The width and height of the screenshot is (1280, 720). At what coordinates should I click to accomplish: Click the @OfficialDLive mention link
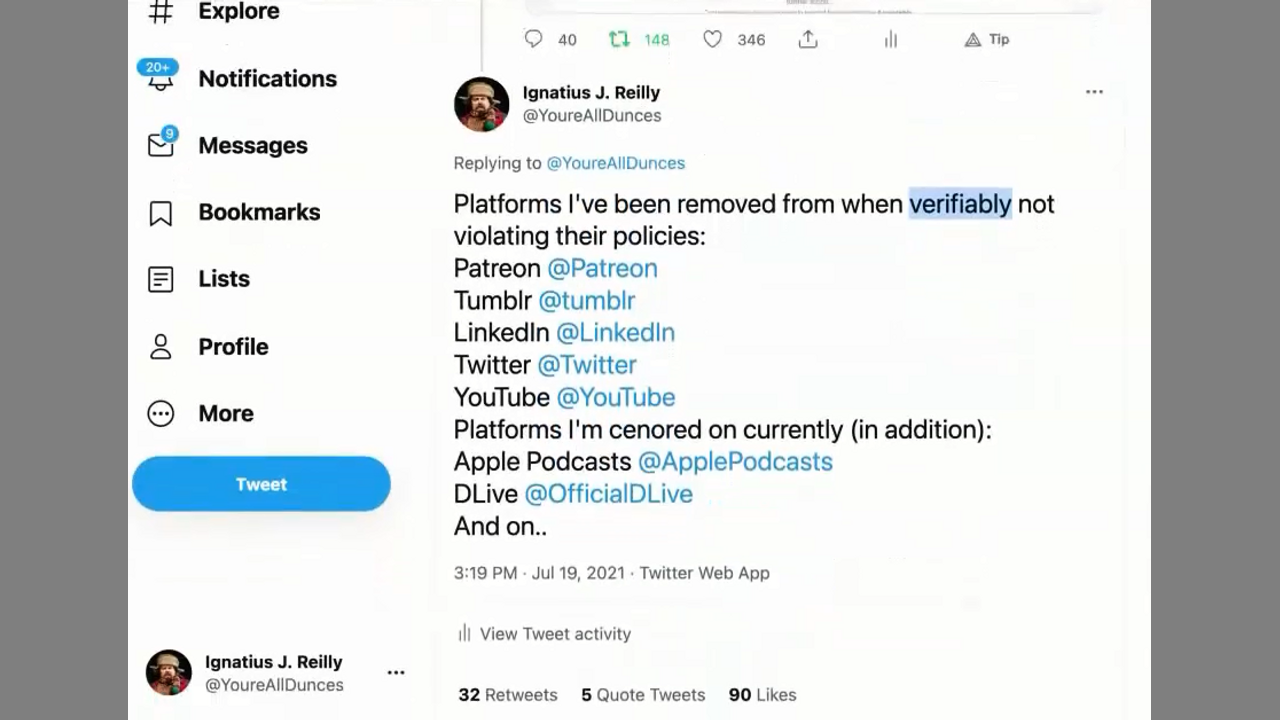coord(608,493)
